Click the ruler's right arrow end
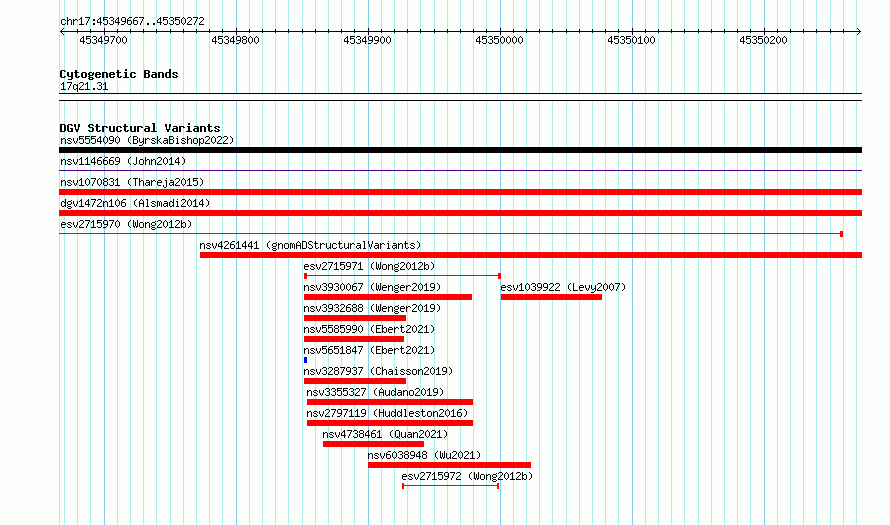The height and width of the screenshot is (525, 890). (859, 32)
